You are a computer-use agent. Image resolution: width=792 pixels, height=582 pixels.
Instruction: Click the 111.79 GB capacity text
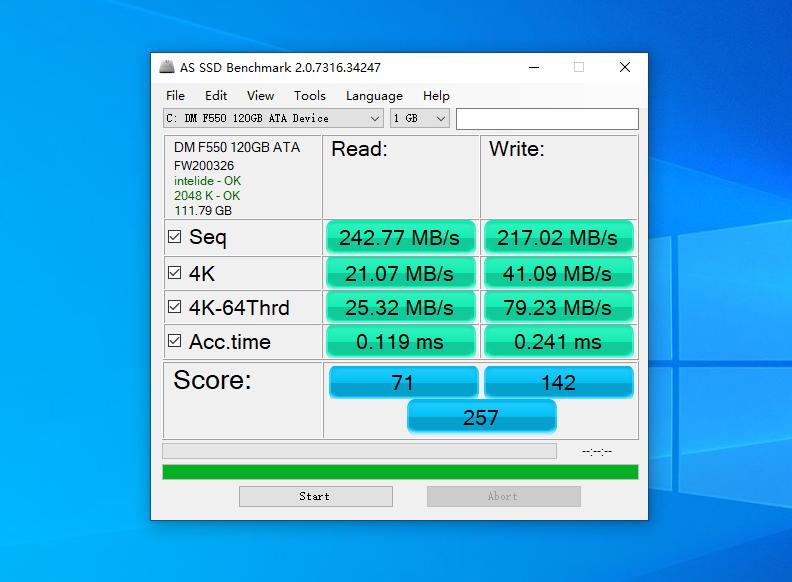(203, 211)
